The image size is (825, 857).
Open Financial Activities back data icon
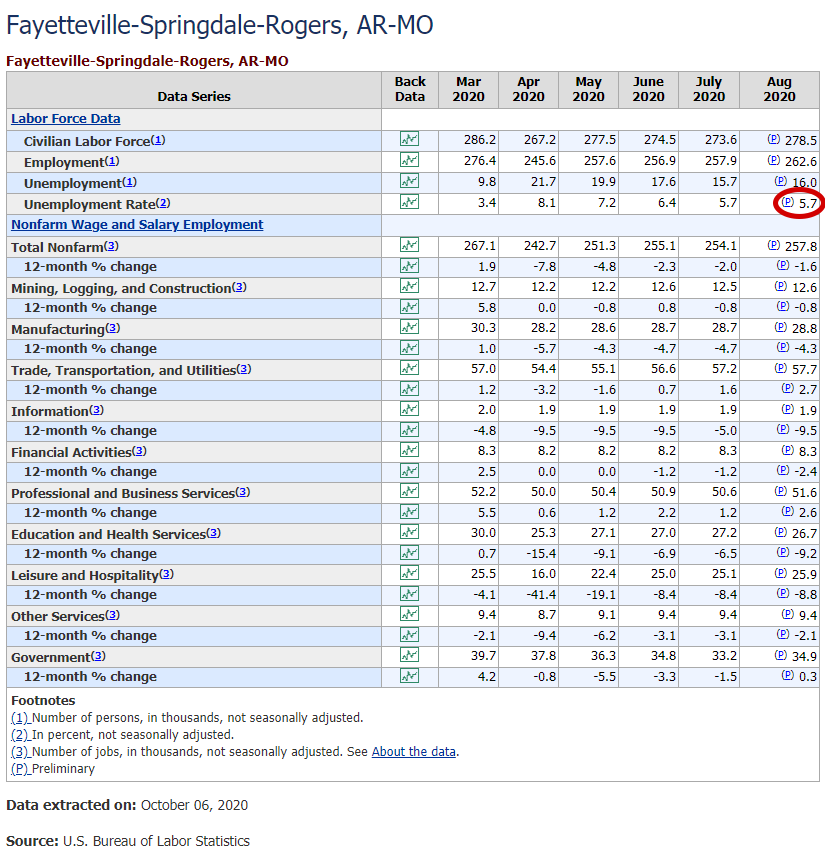pos(409,450)
